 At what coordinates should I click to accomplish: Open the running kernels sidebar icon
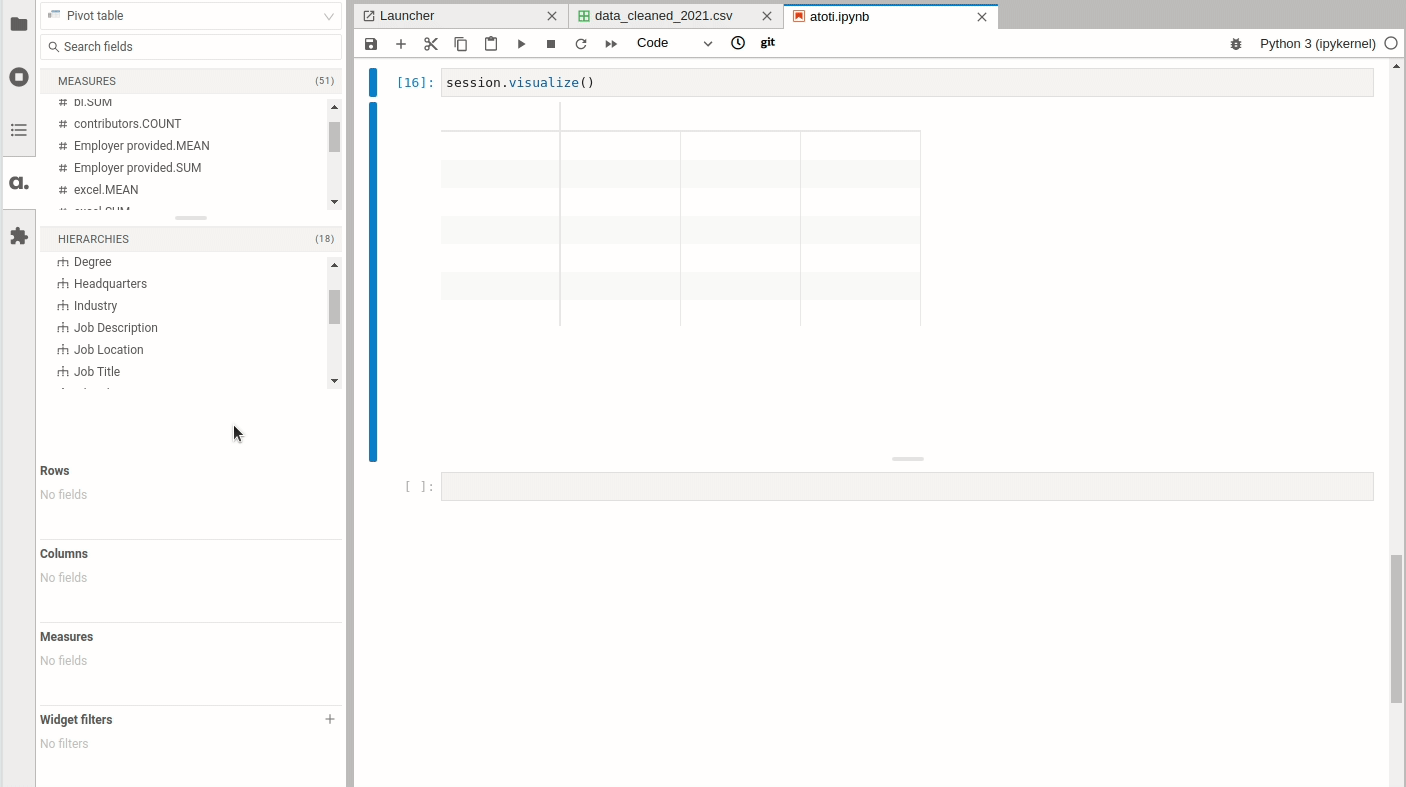point(18,77)
